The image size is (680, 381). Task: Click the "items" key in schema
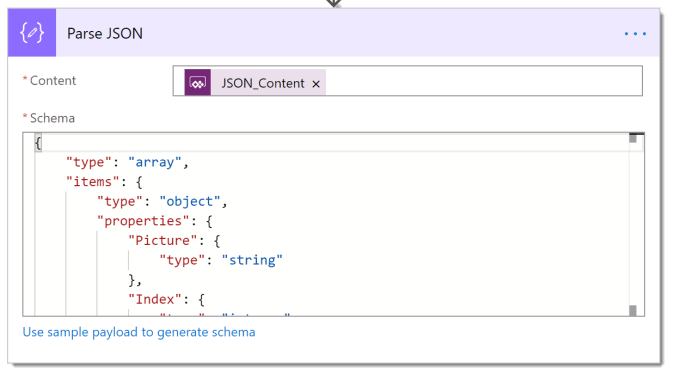92,182
